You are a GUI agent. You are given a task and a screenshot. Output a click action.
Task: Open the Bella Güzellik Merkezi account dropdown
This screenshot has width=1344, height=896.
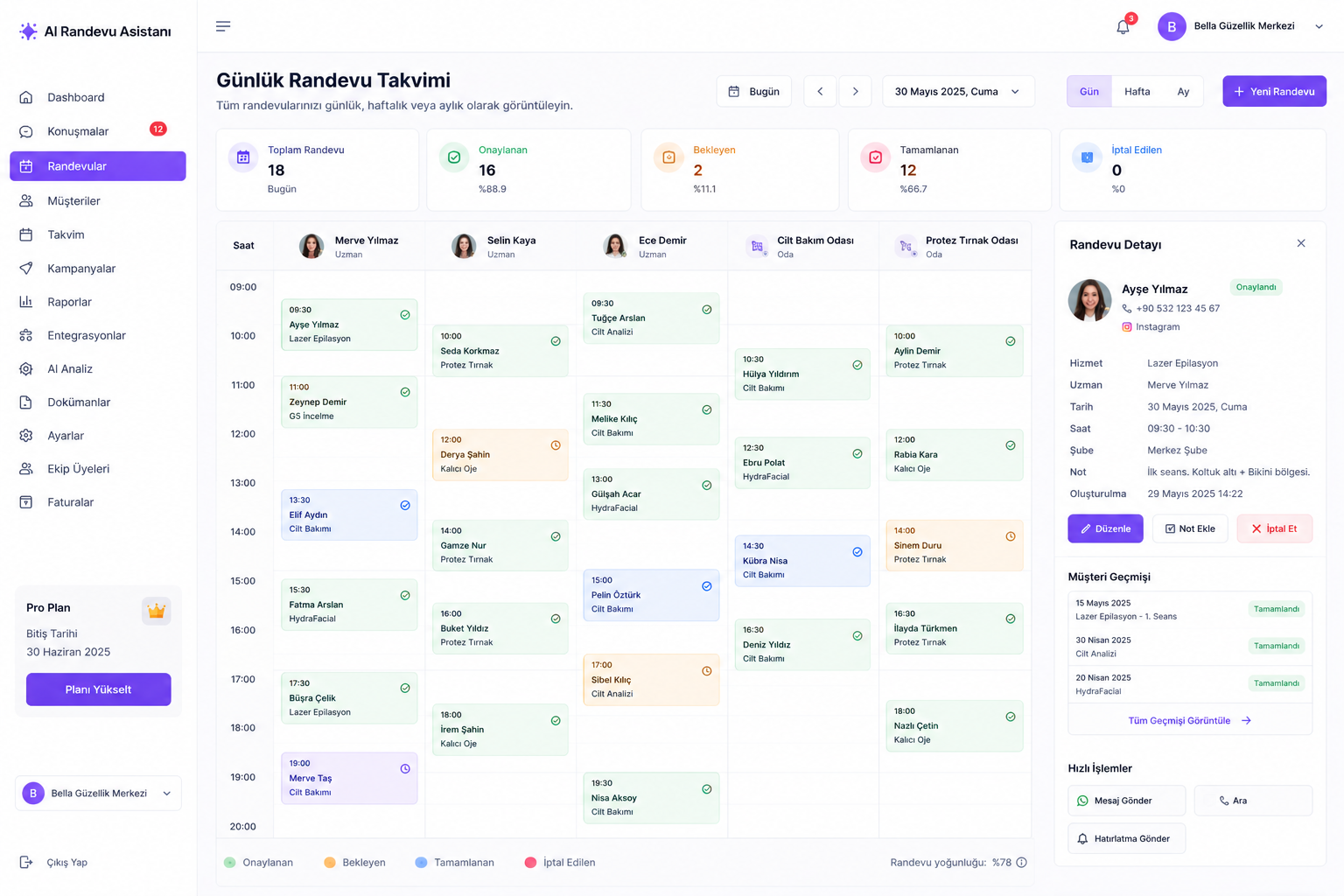[x=1241, y=26]
